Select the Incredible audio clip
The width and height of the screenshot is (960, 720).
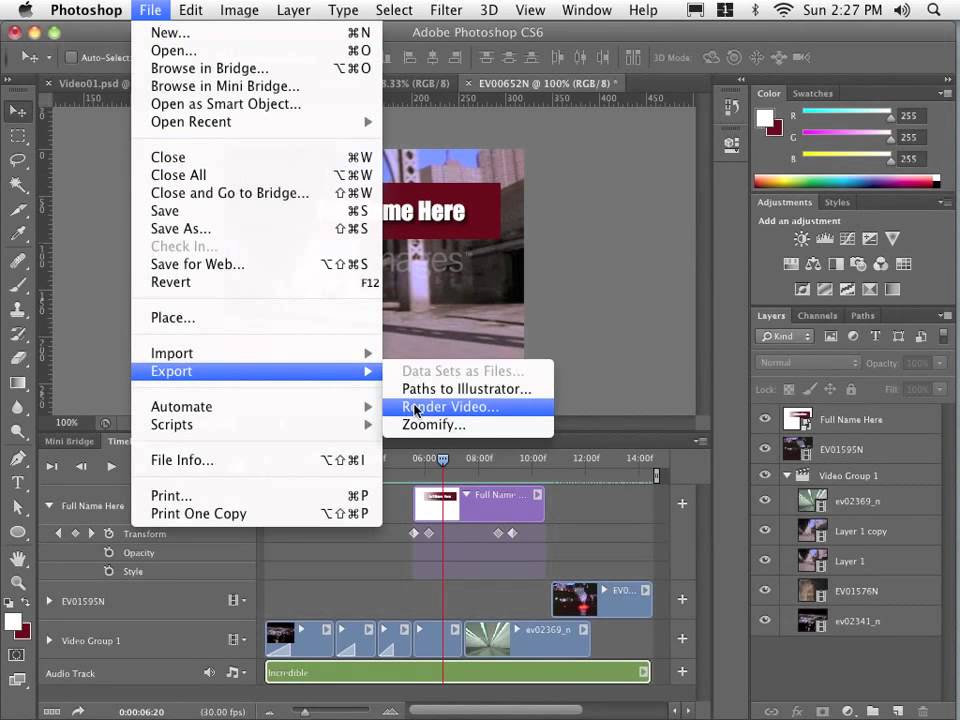pyautogui.click(x=457, y=672)
